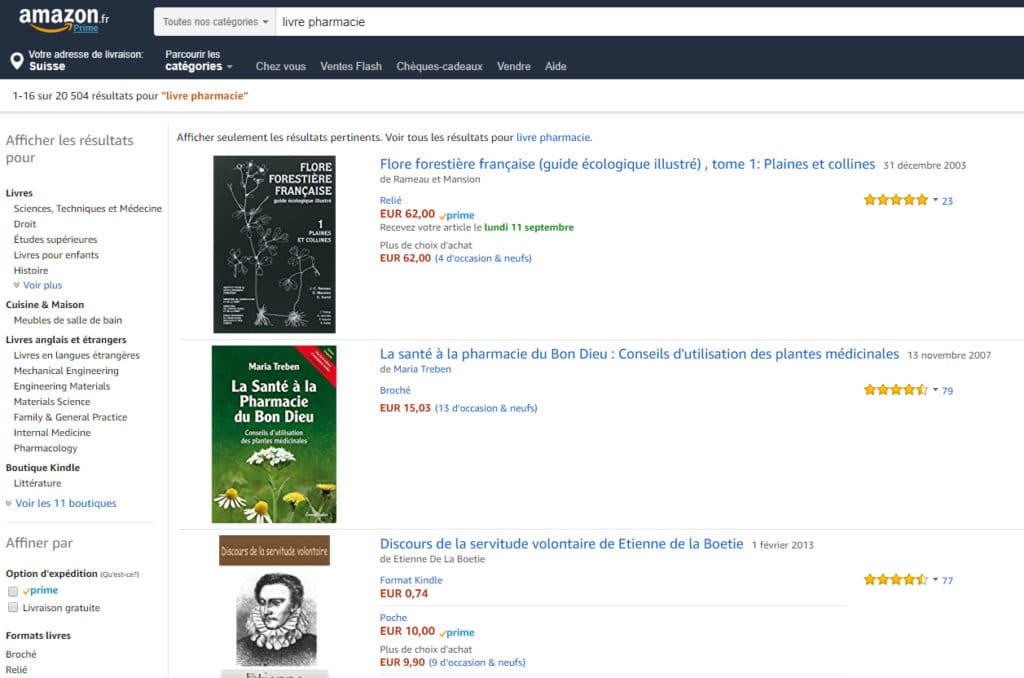Click star rating of Discours de la servitude

click(x=895, y=579)
